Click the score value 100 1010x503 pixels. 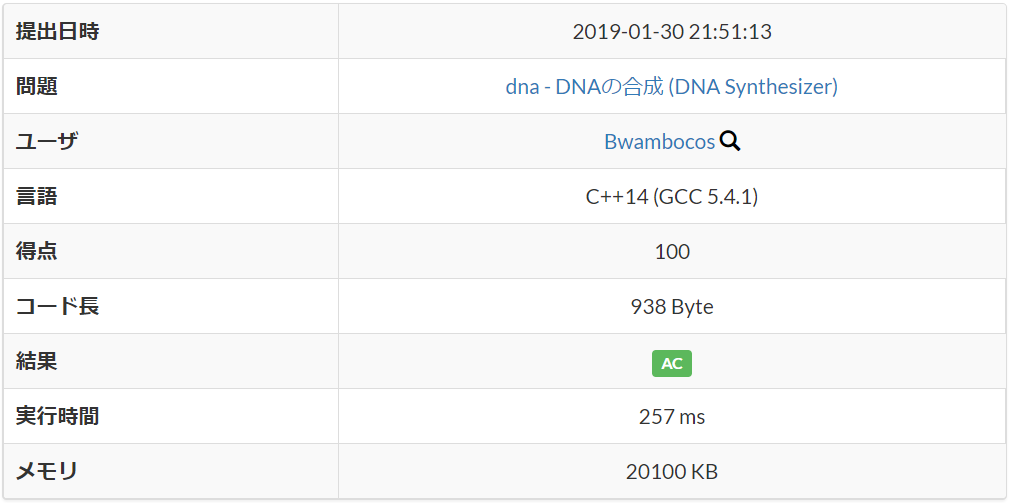(672, 251)
